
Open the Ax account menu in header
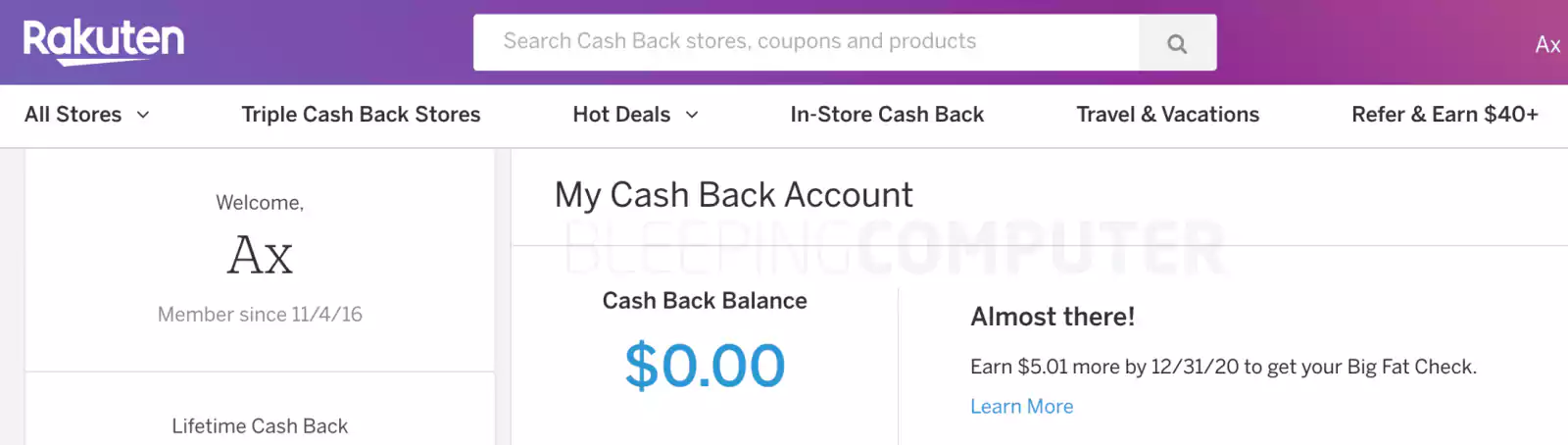click(1548, 44)
